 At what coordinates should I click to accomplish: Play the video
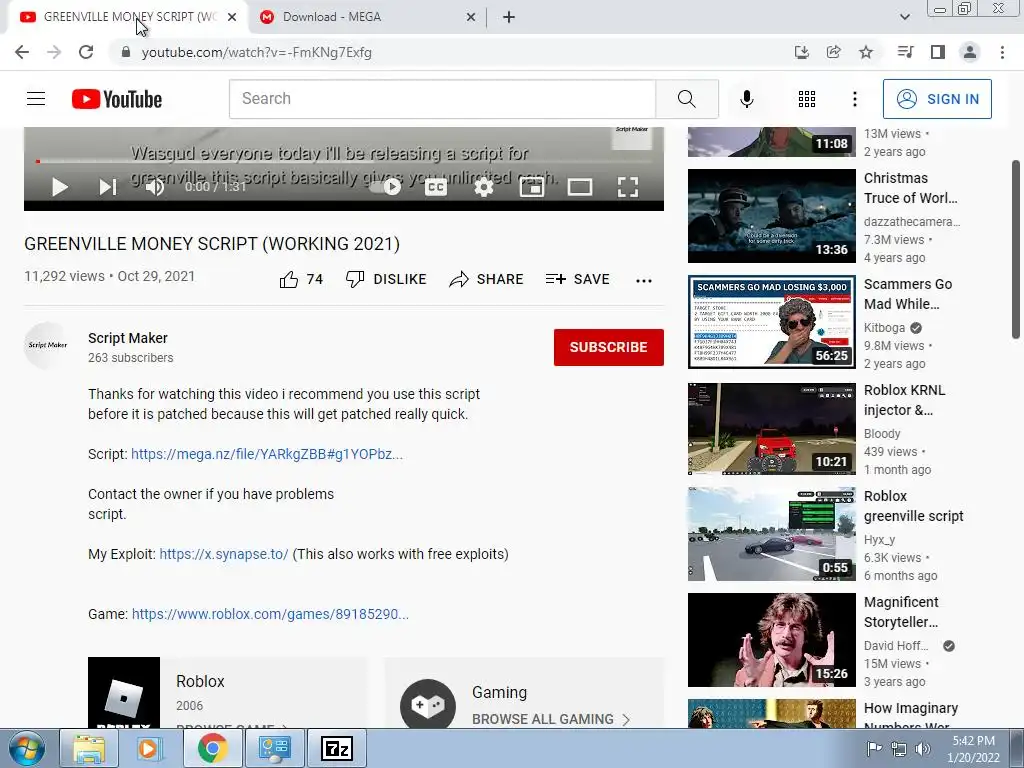(x=59, y=187)
